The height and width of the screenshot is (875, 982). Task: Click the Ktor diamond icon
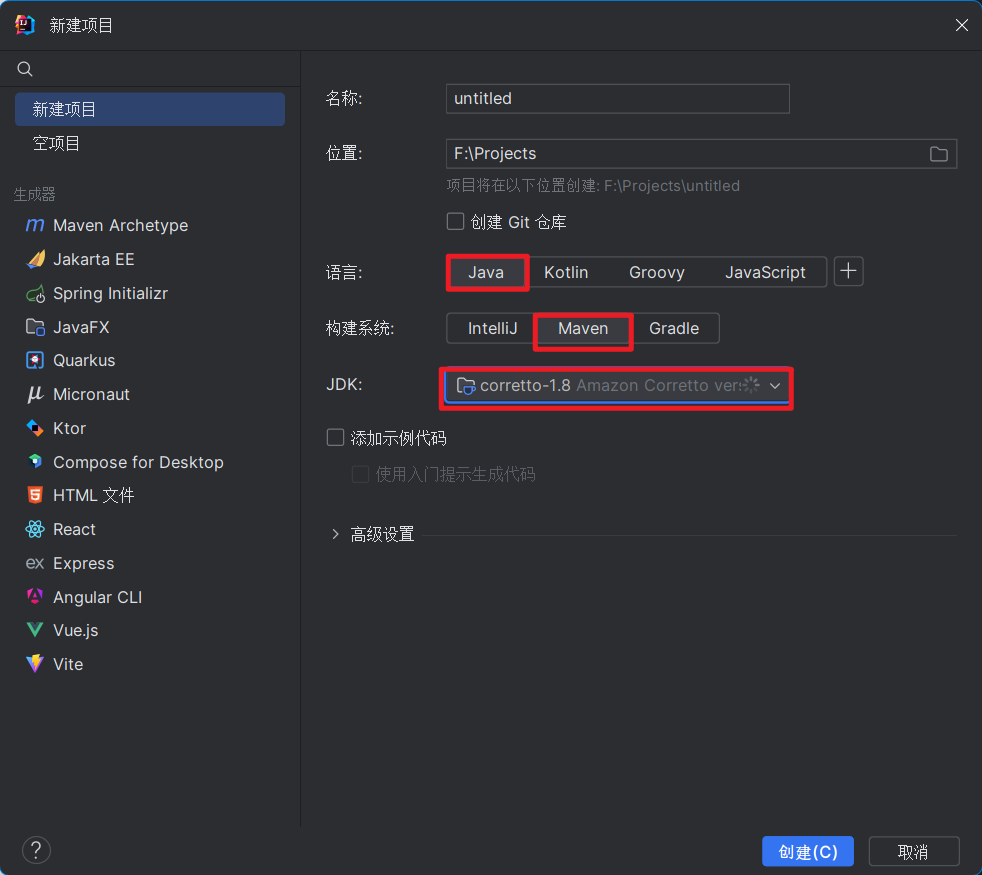pyautogui.click(x=35, y=428)
